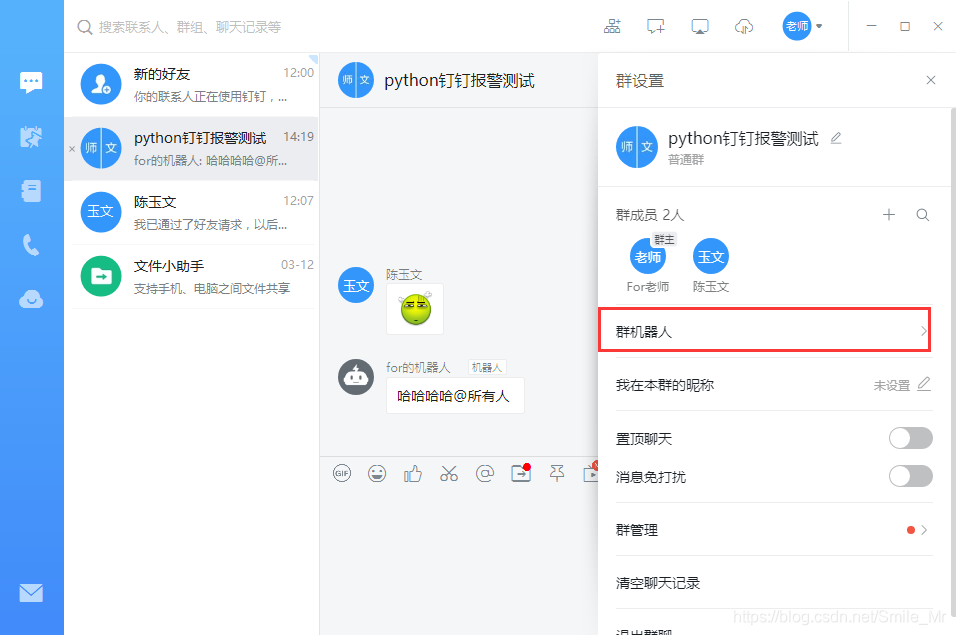Screen dimensions: 956x635
Task: Search group members with the magnifier icon
Action: [x=922, y=214]
